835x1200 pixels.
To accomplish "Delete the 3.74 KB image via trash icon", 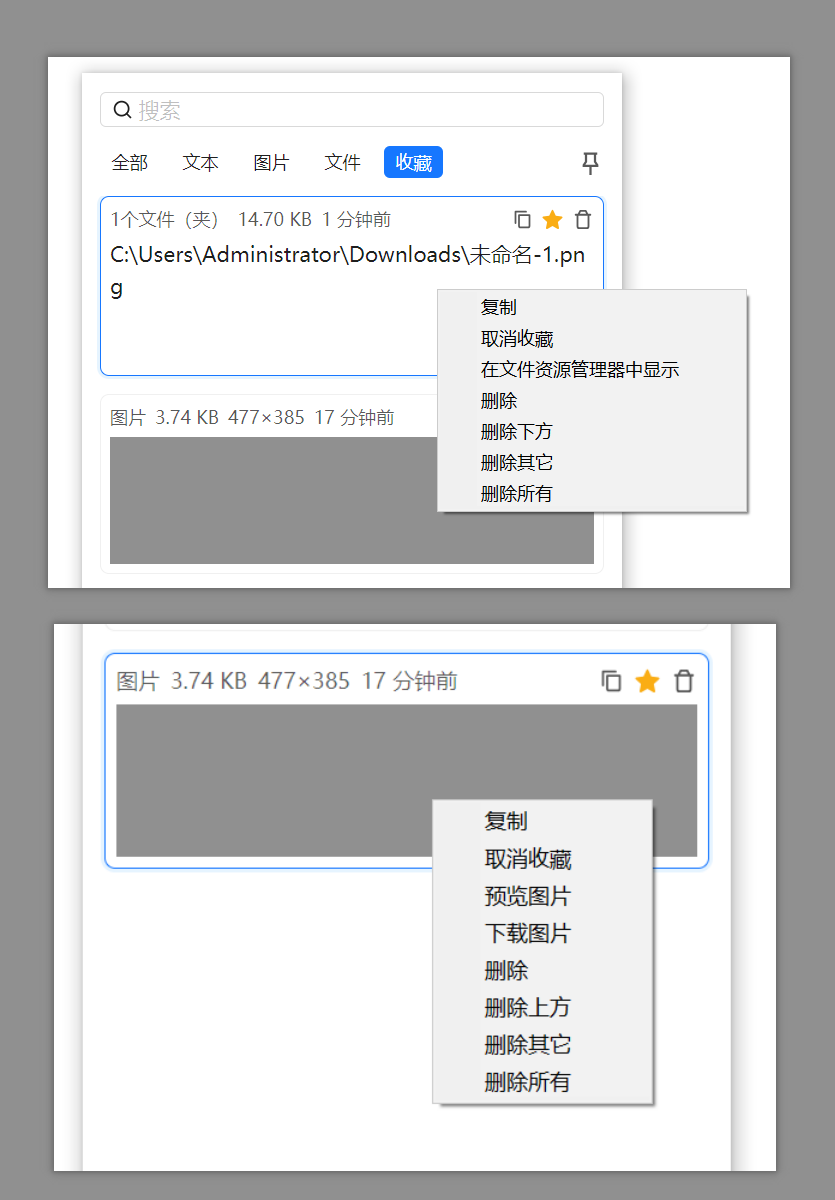I will point(684,681).
